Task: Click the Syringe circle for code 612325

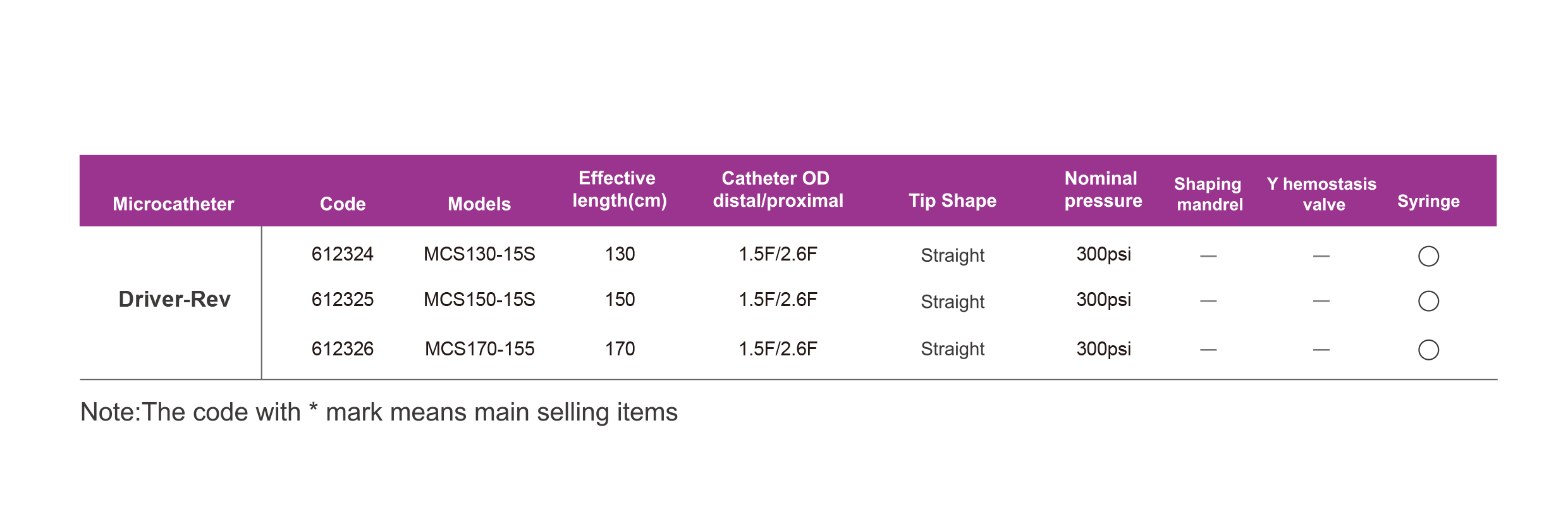Action: click(x=1428, y=301)
